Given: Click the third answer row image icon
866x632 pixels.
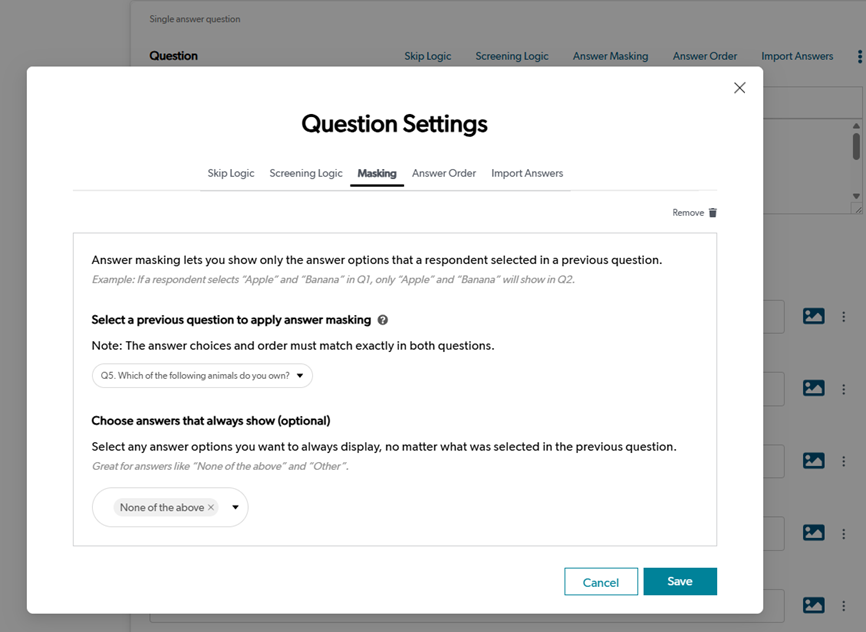Looking at the screenshot, I should 814,461.
